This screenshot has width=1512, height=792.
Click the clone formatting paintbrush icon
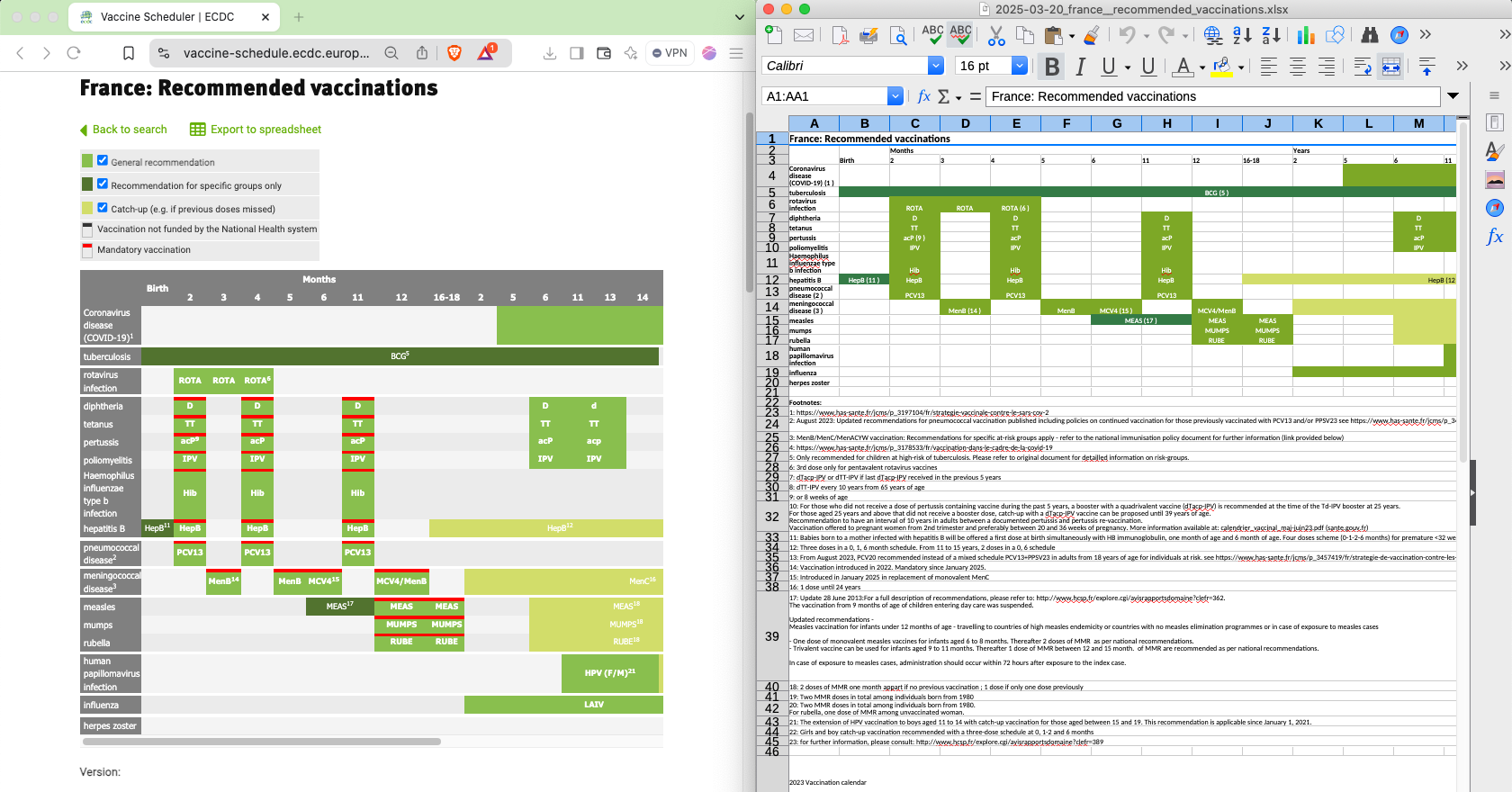pos(1092,35)
